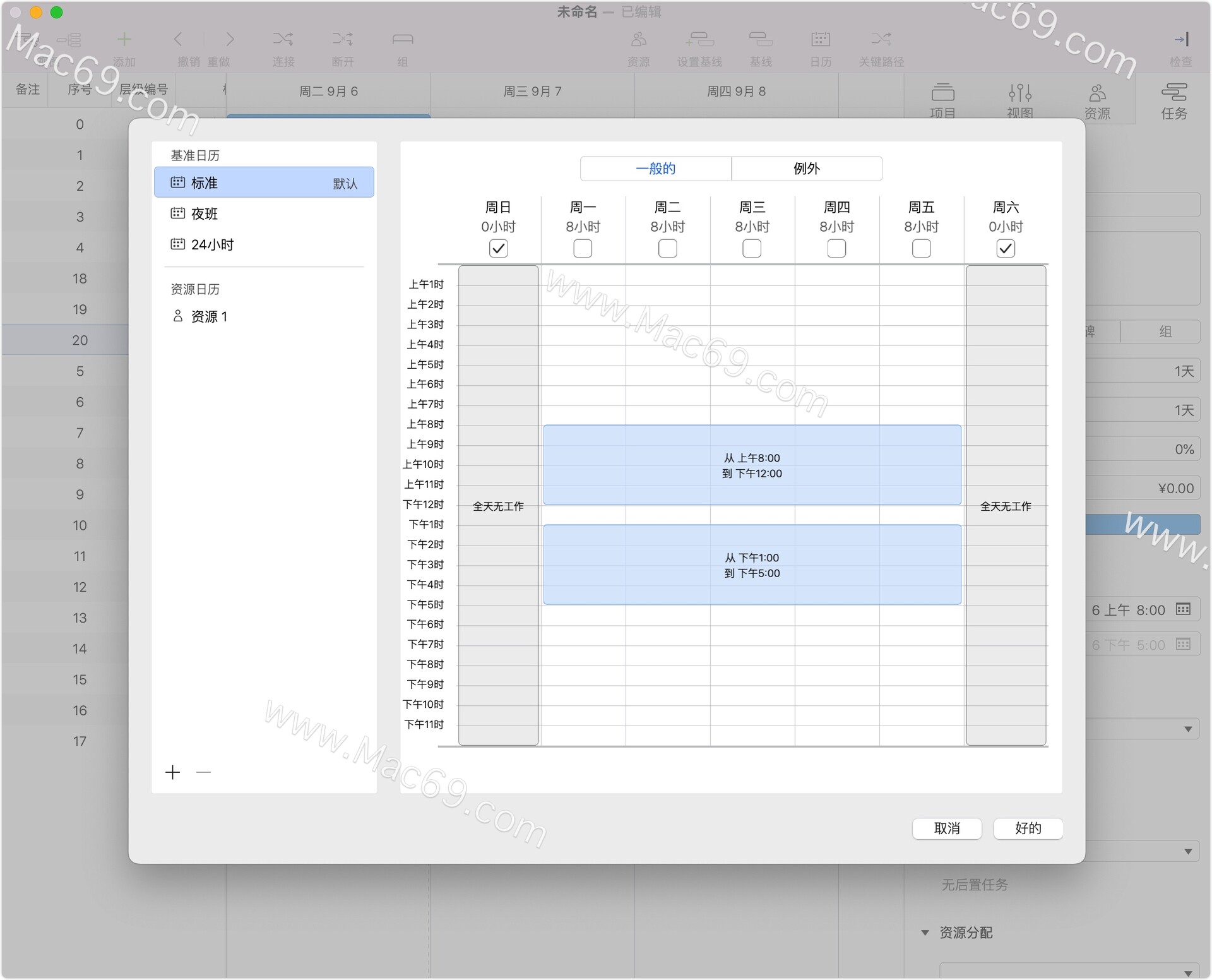Confirm with the OK (好的) button
The image size is (1212, 980).
tap(1028, 828)
